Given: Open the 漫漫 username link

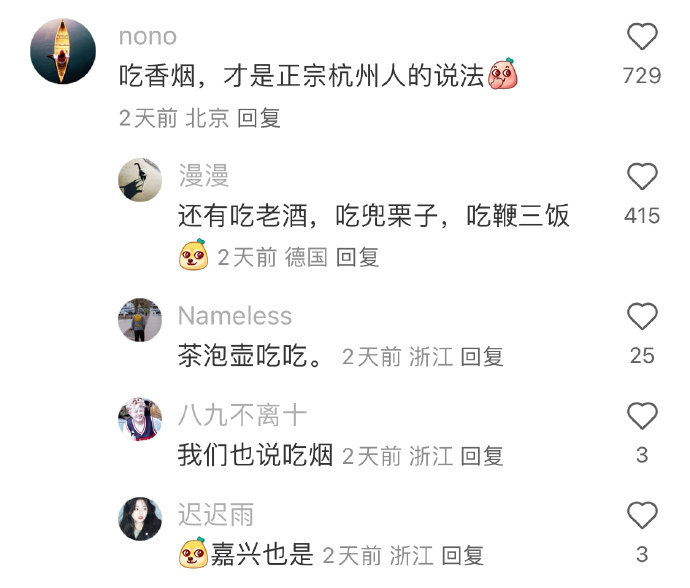Looking at the screenshot, I should pos(203,176).
